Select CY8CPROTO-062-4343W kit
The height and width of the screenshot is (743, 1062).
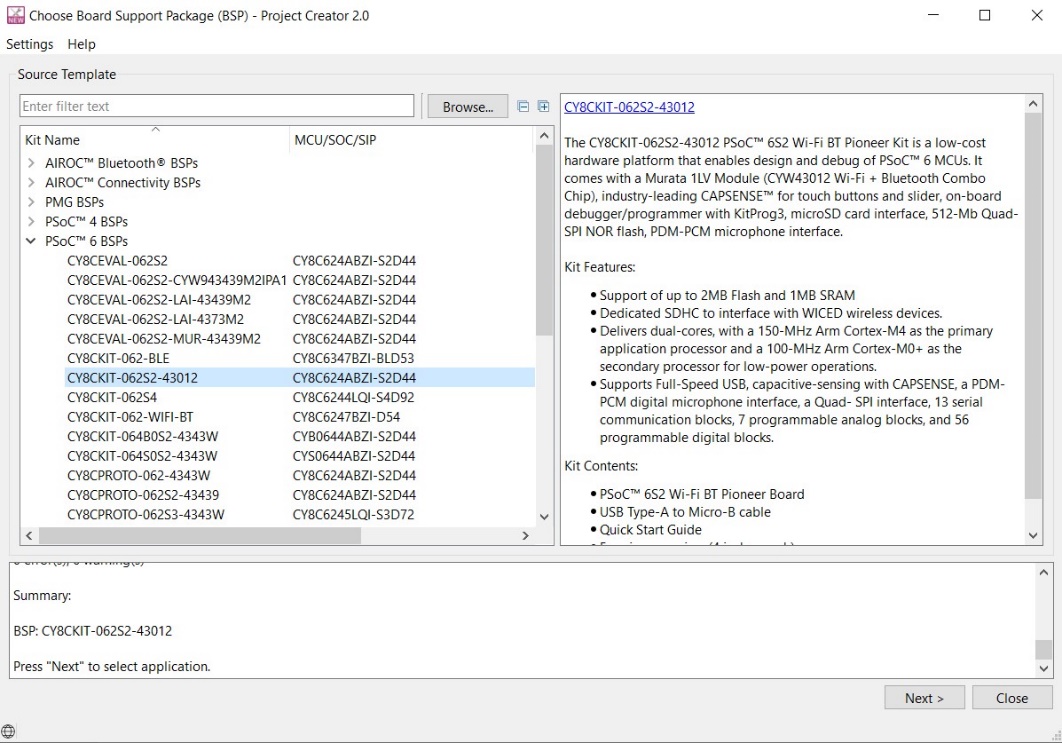[300, 475]
